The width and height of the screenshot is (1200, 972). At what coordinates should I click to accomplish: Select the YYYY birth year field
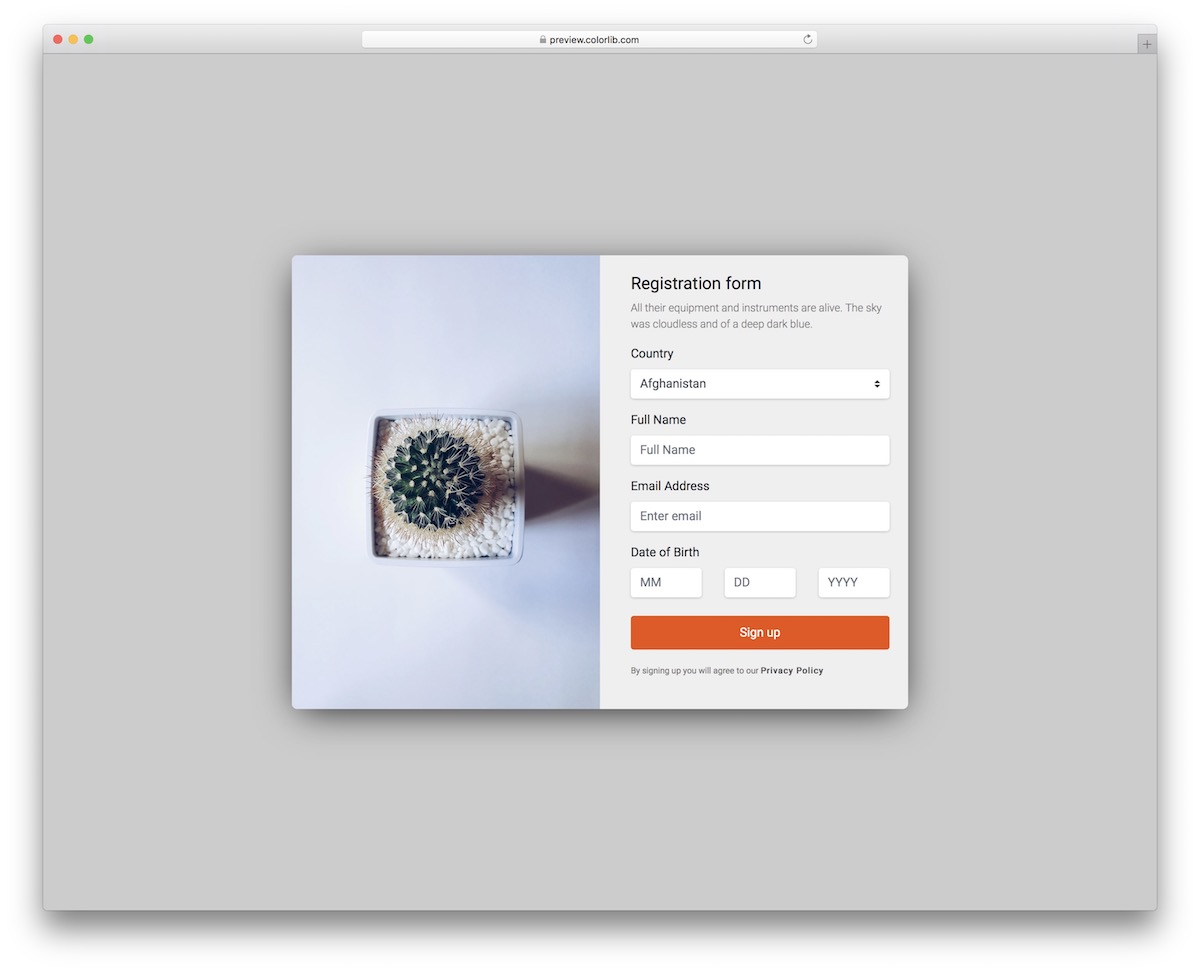pyautogui.click(x=854, y=582)
